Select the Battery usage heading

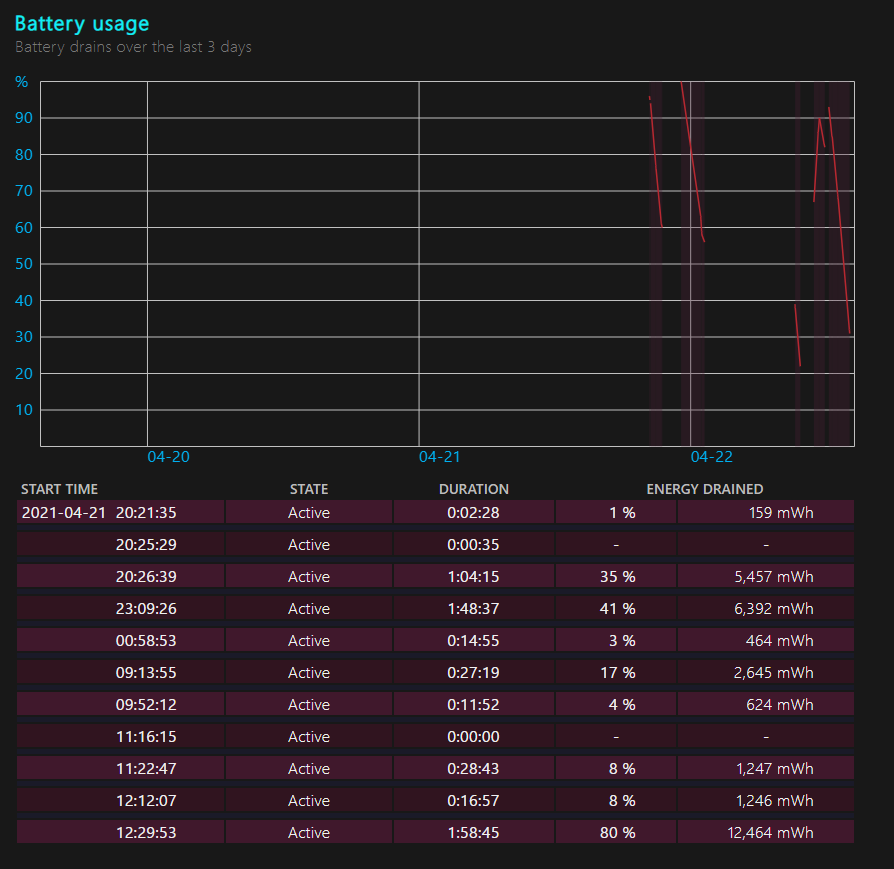coord(82,24)
